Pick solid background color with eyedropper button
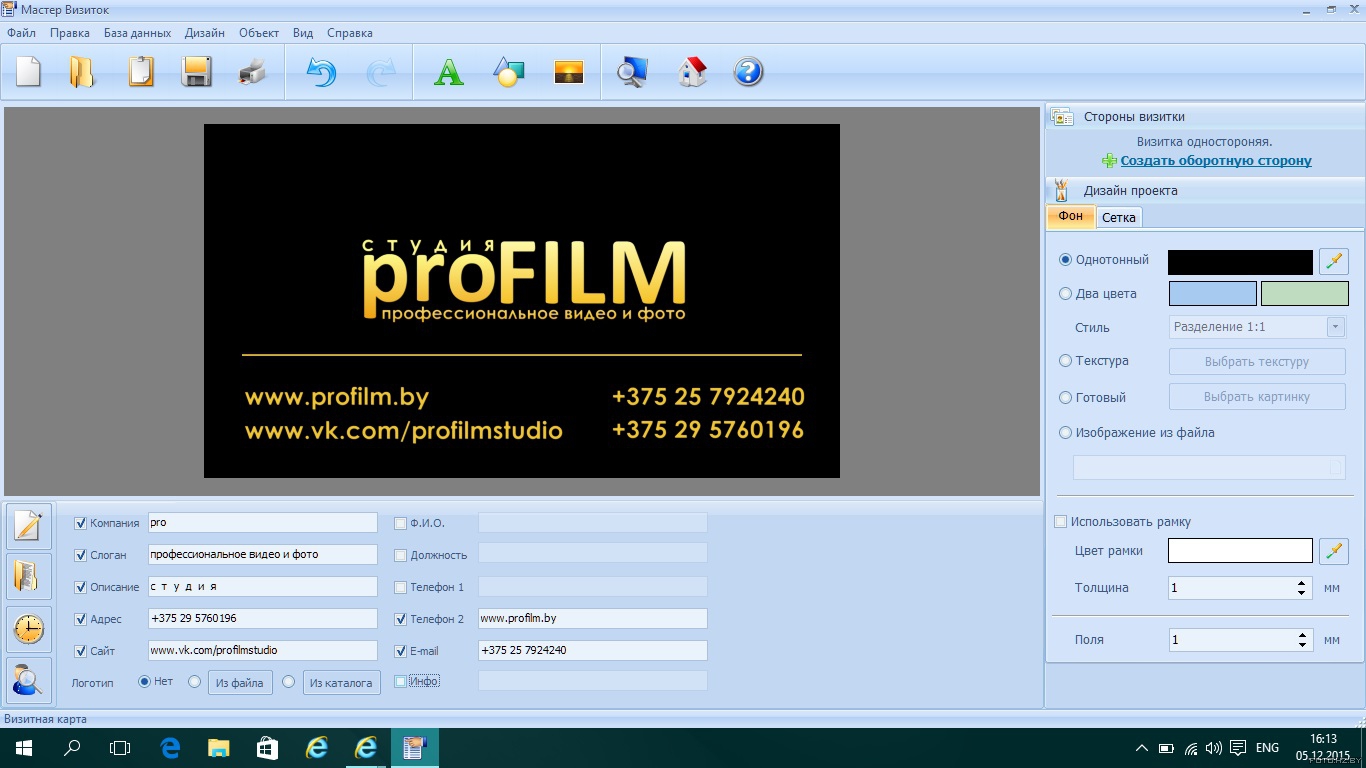Image resolution: width=1366 pixels, height=768 pixels. pos(1334,262)
